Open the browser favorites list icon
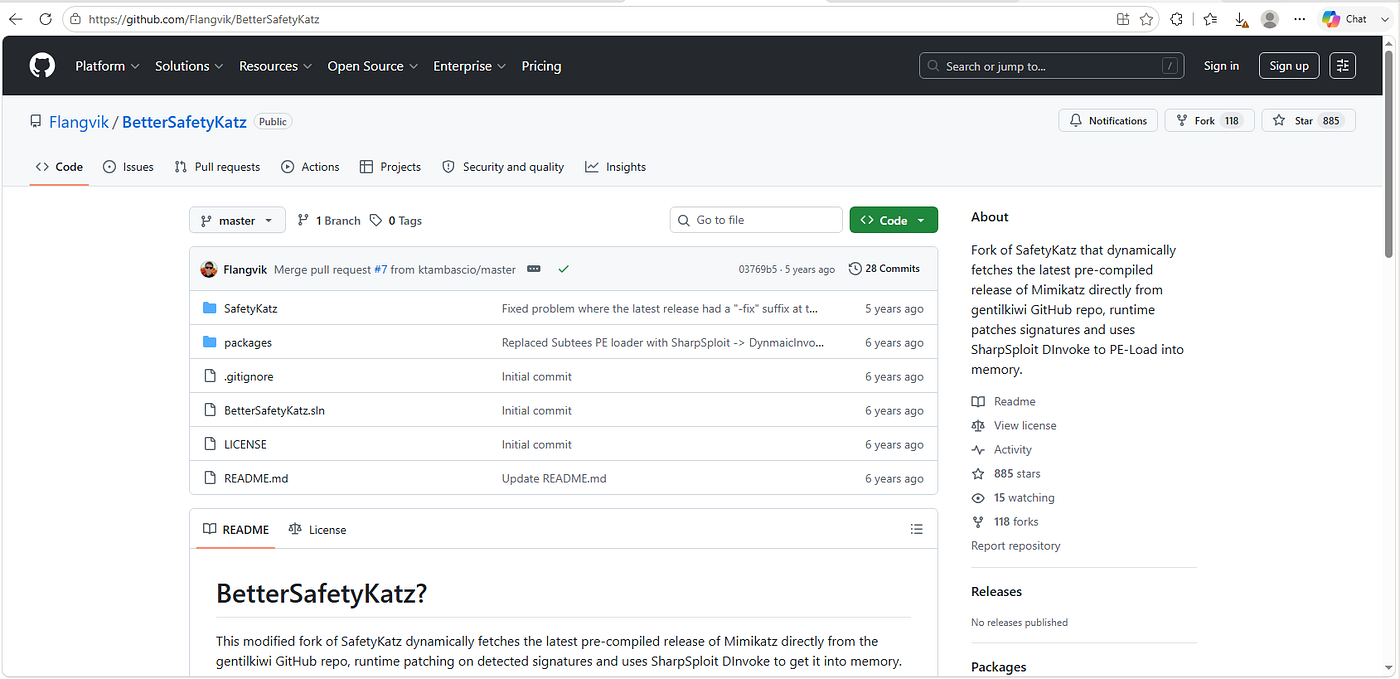 tap(1210, 19)
